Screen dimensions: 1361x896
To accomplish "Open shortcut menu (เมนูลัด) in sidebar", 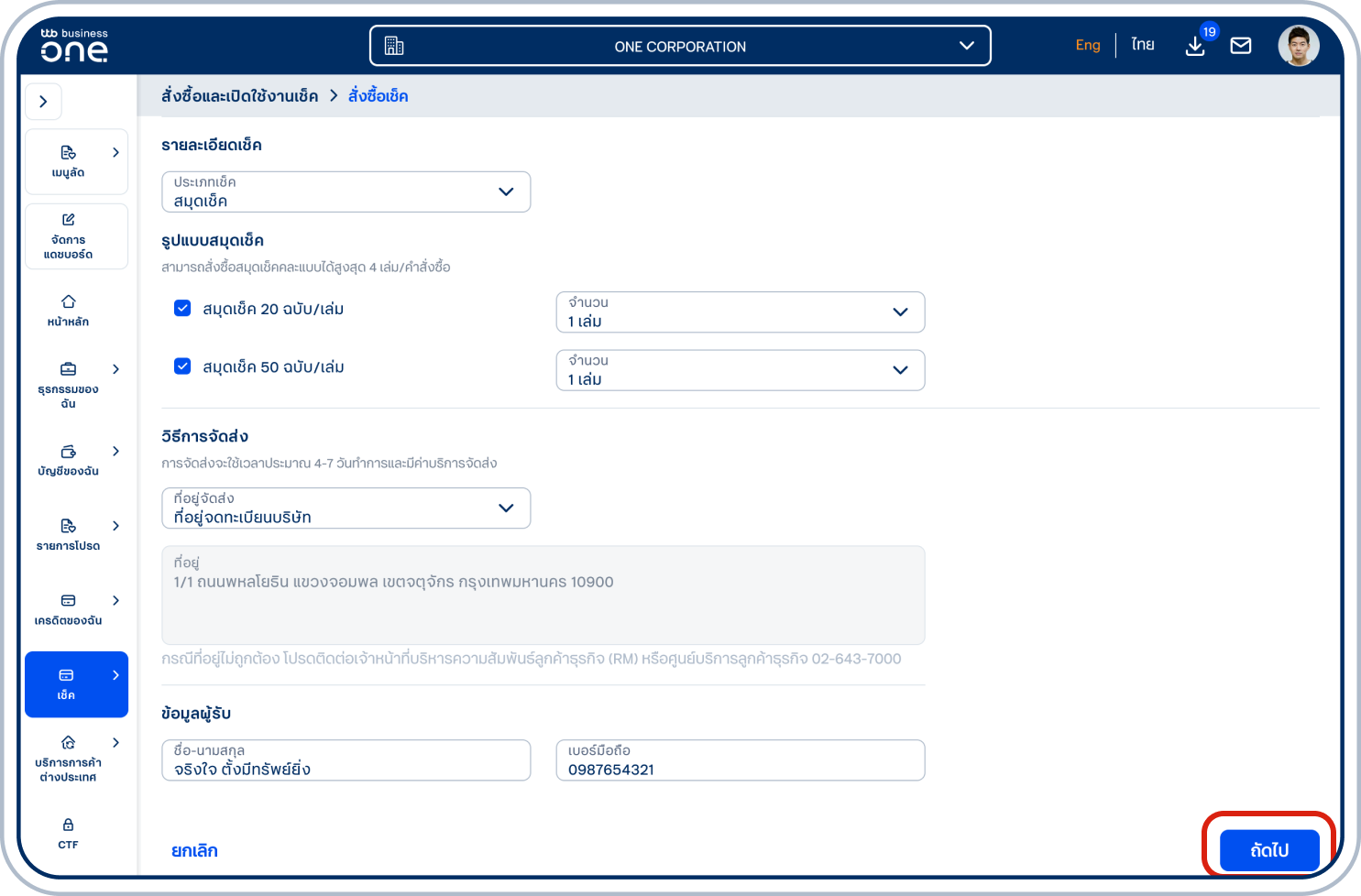I will click(x=69, y=161).
